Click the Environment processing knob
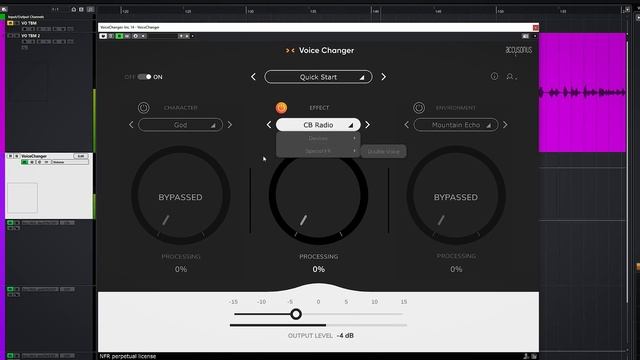 [x=456, y=195]
